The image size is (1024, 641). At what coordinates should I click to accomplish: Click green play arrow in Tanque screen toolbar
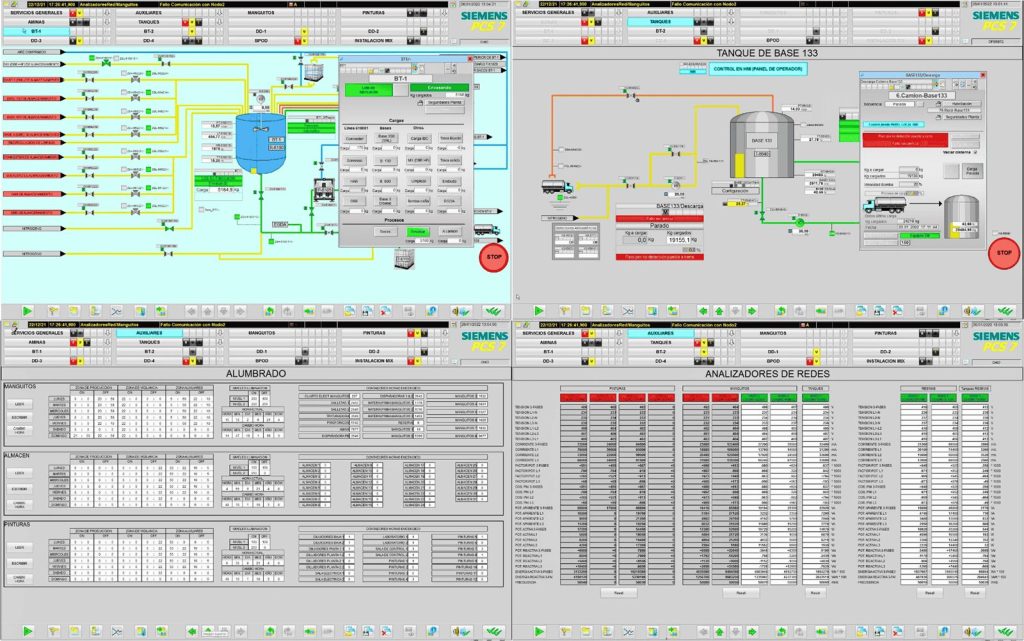(539, 311)
